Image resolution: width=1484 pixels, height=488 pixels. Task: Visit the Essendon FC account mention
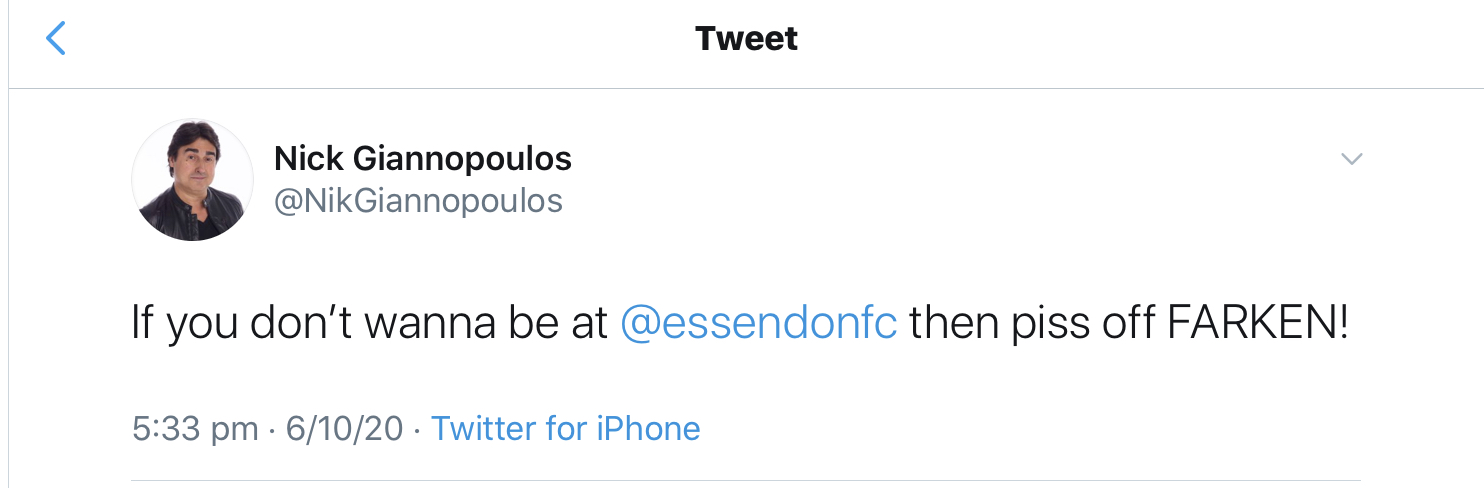[759, 324]
